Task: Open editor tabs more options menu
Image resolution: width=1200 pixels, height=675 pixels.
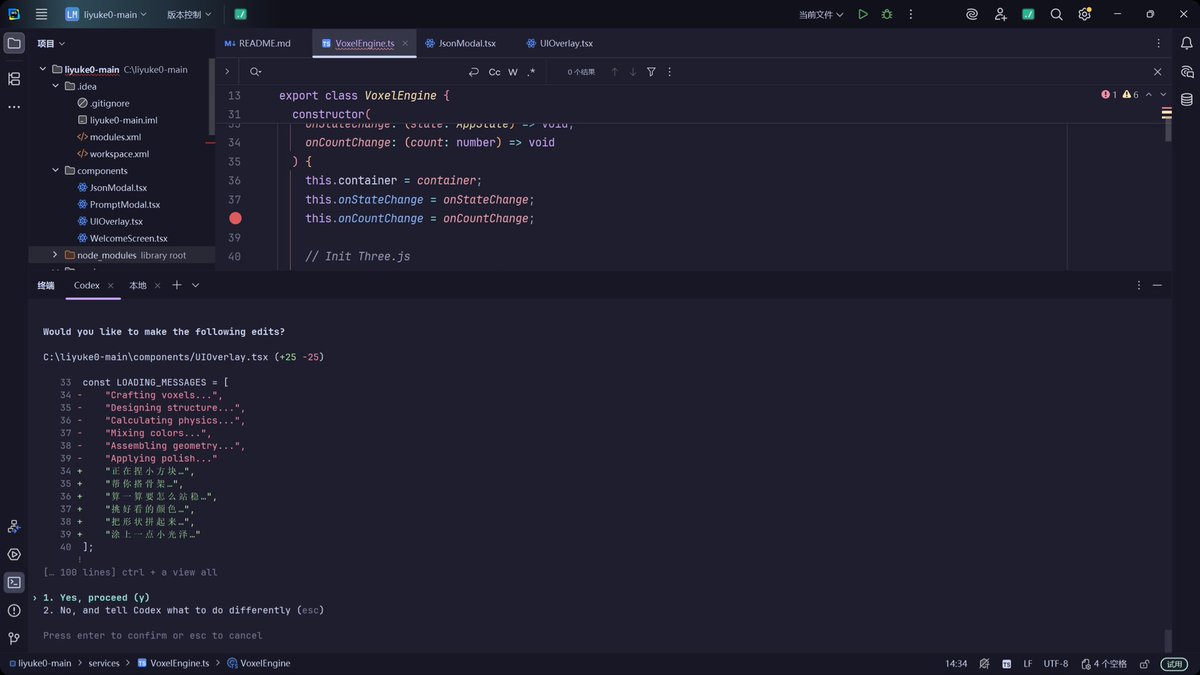Action: [1159, 44]
